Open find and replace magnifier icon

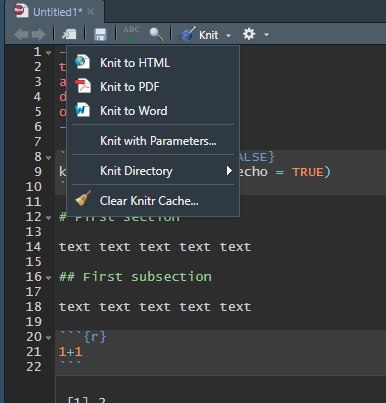[156, 34]
